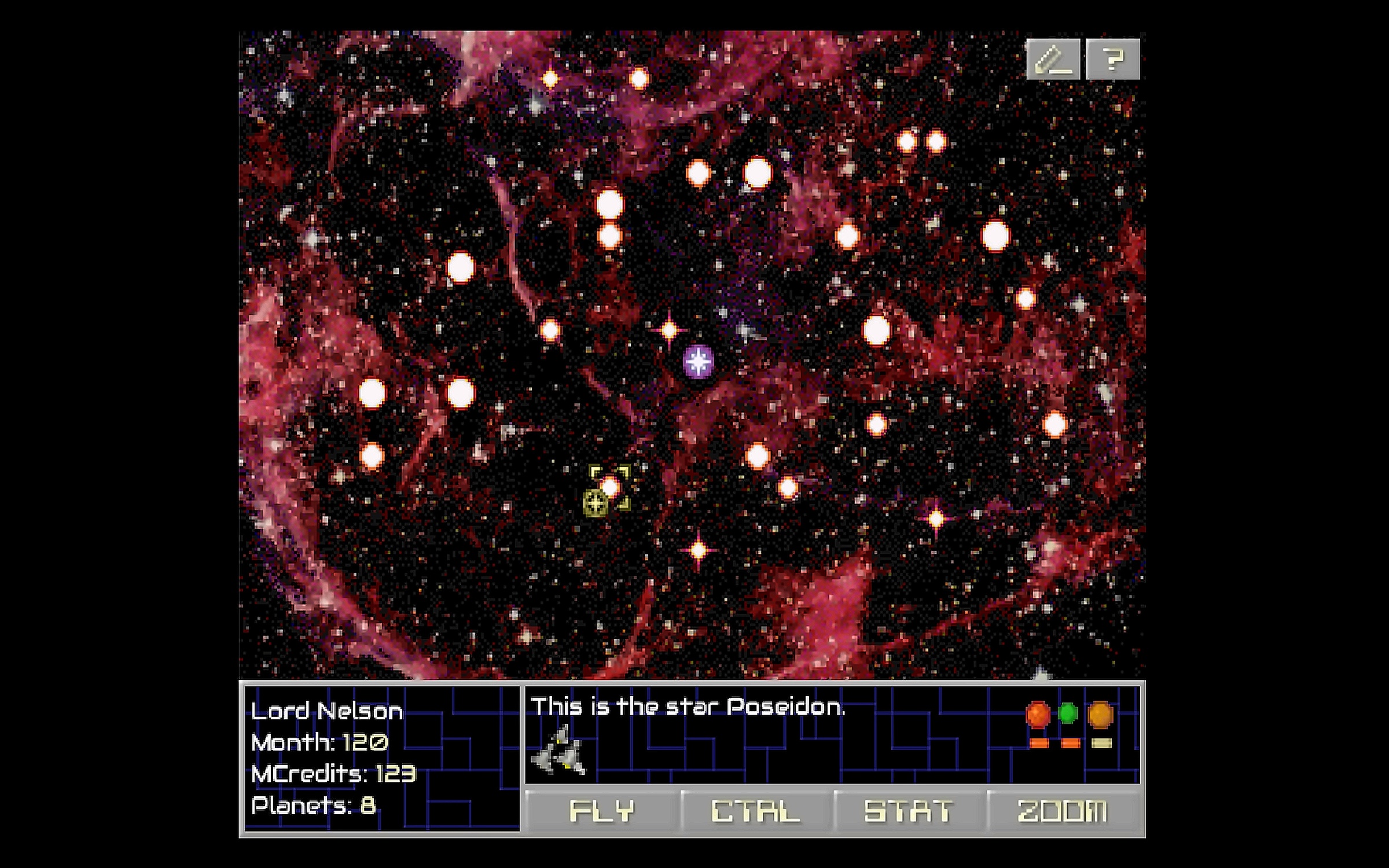
Task: Click the MCredits: 123 readout
Action: (333, 774)
